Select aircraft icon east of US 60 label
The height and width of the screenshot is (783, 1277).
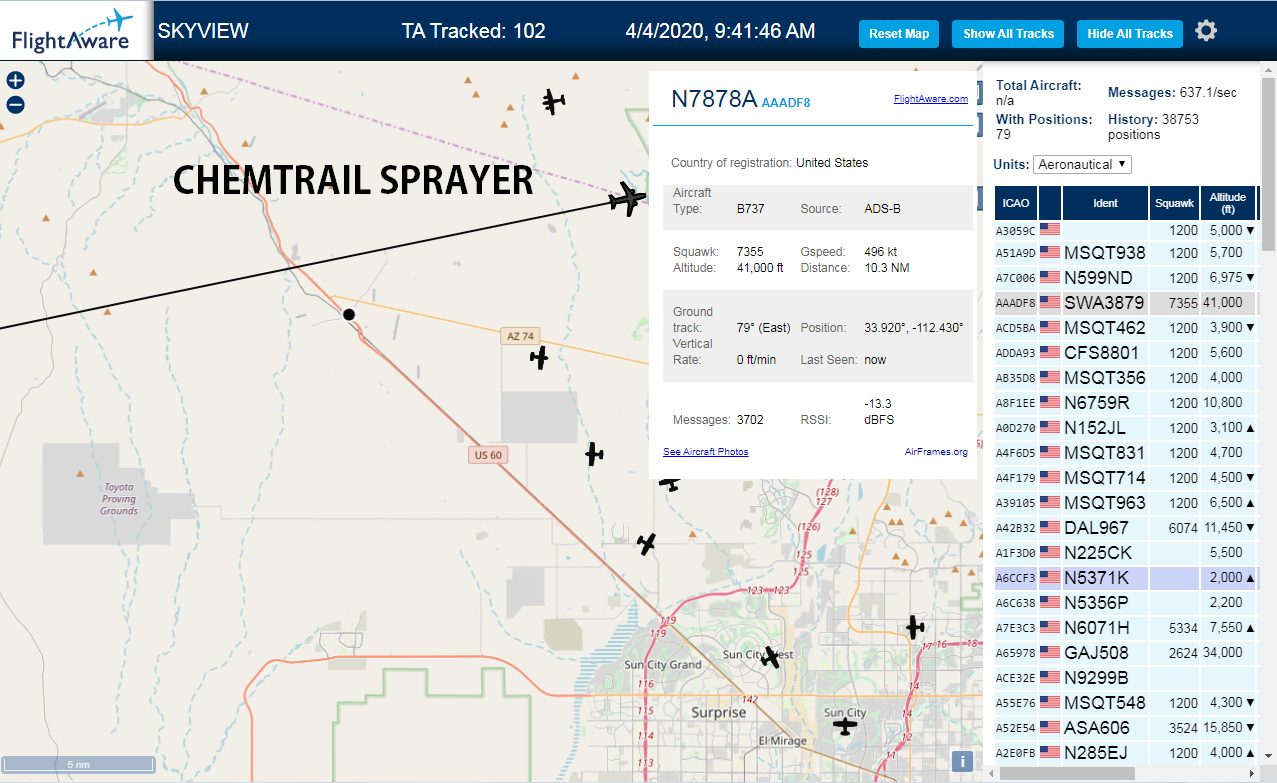tap(595, 454)
